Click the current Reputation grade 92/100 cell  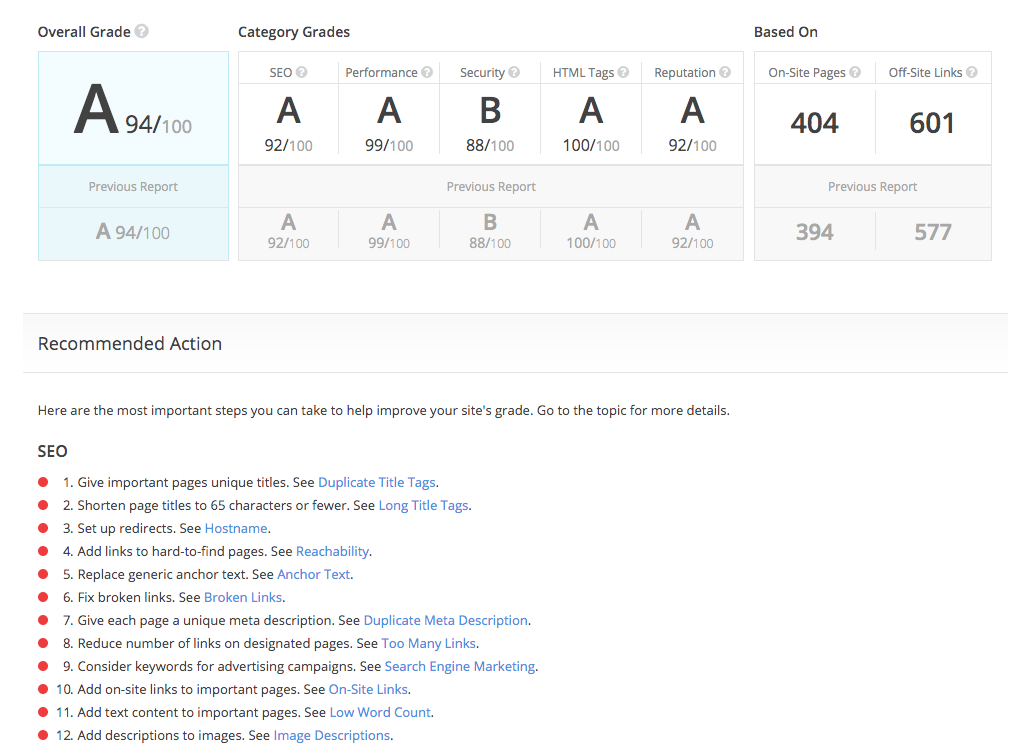pyautogui.click(x=692, y=124)
